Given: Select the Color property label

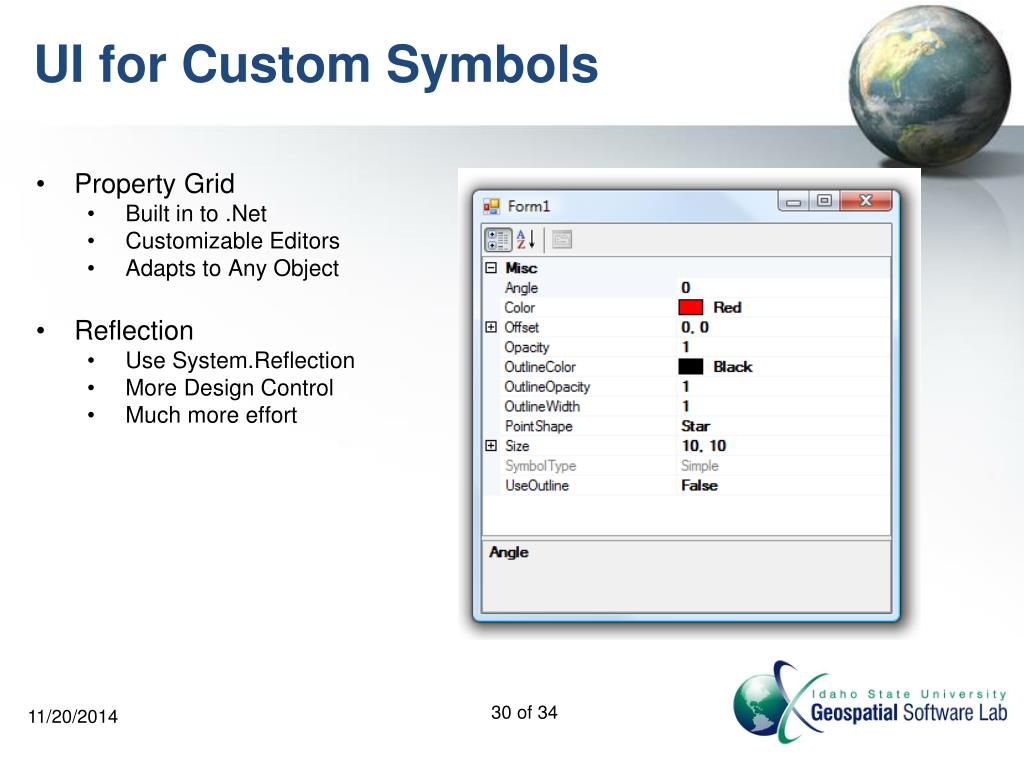Looking at the screenshot, I should [x=519, y=308].
